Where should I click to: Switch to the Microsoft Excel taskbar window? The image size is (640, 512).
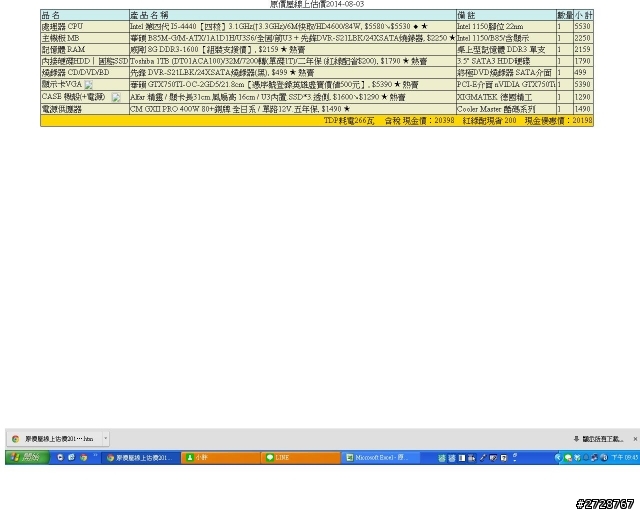tap(380, 458)
